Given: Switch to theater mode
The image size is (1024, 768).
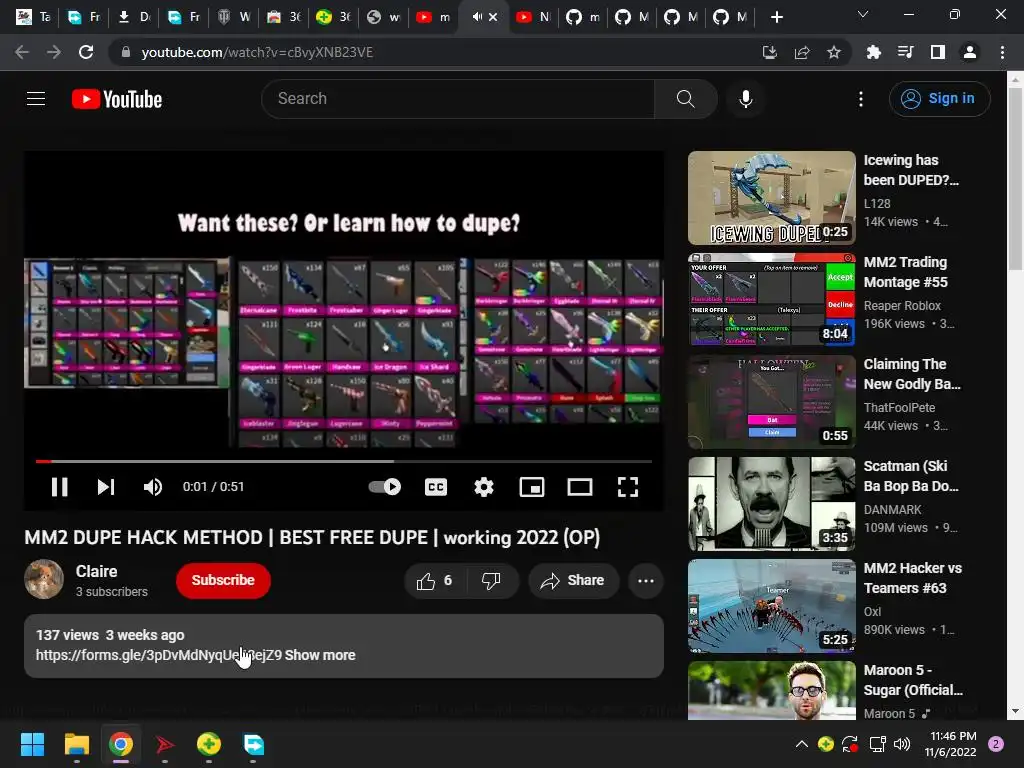Looking at the screenshot, I should [579, 487].
